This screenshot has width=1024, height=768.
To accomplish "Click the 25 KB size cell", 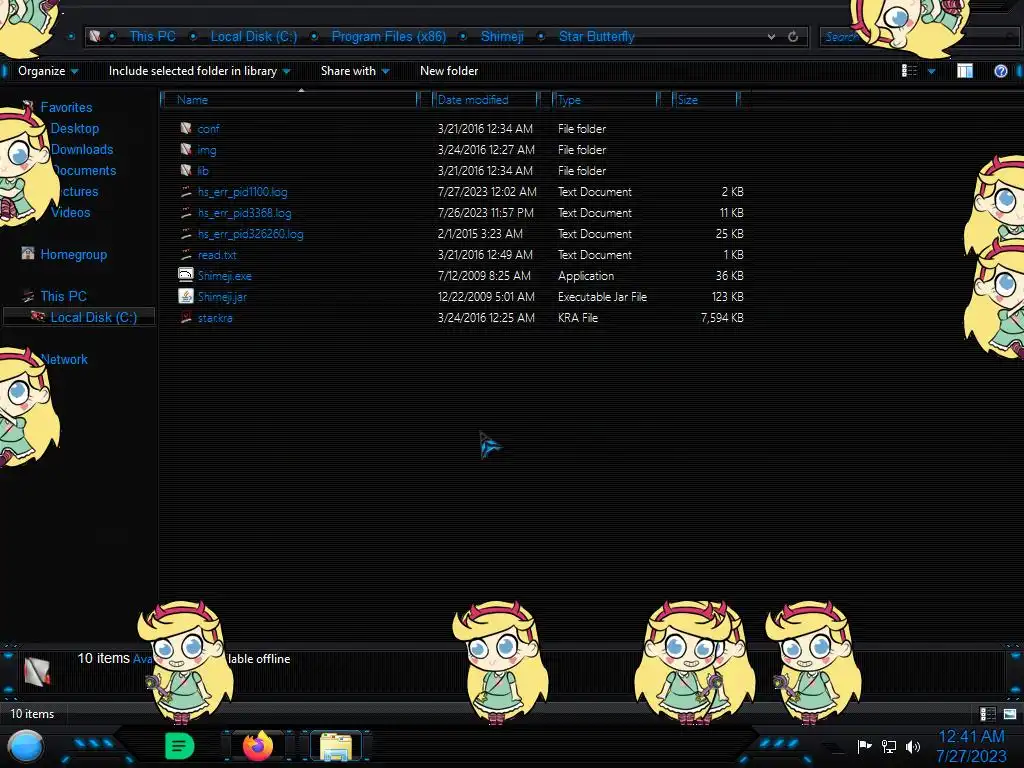I will point(729,234).
